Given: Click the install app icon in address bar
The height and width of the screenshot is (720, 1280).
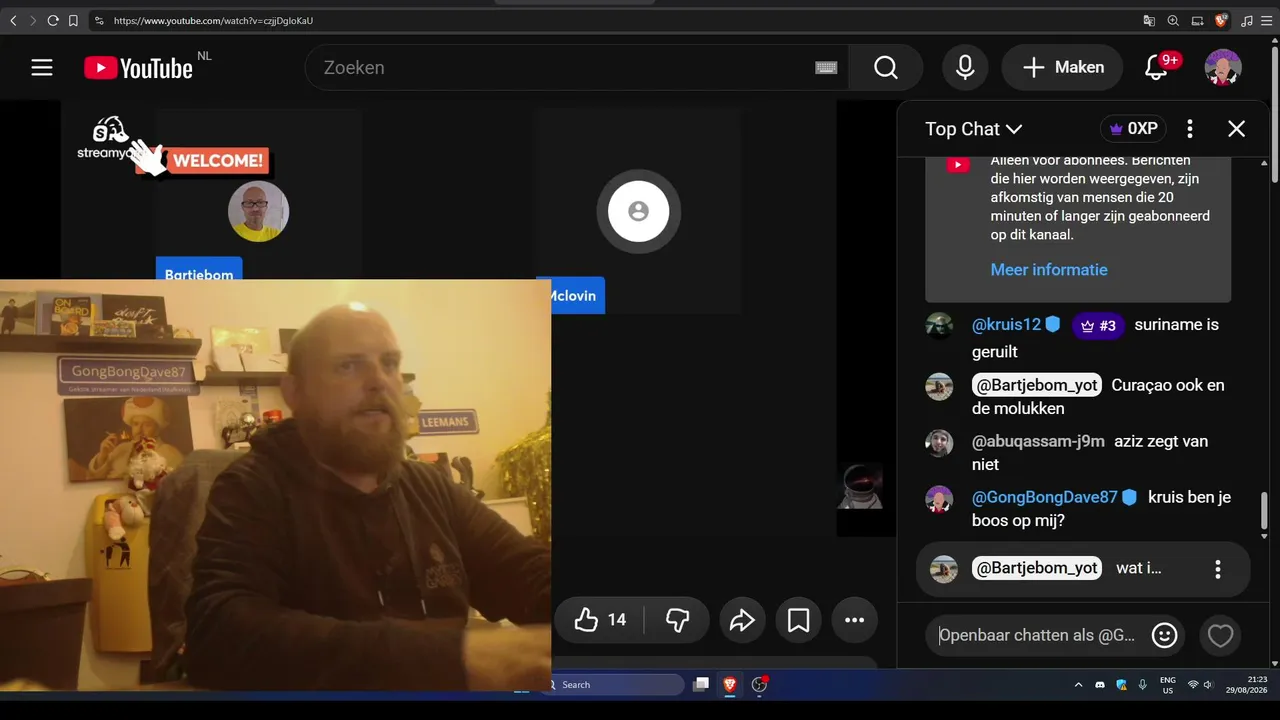Looking at the screenshot, I should 1197,20.
